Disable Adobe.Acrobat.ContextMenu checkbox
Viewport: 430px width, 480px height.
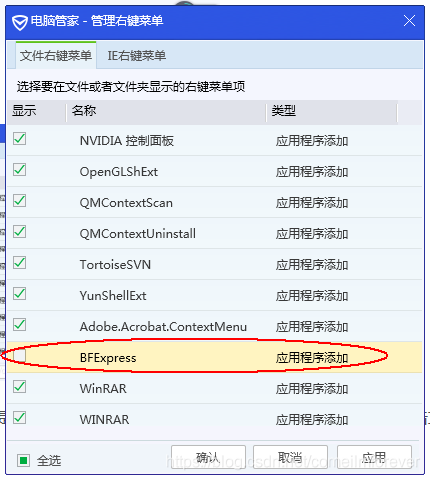pos(20,324)
